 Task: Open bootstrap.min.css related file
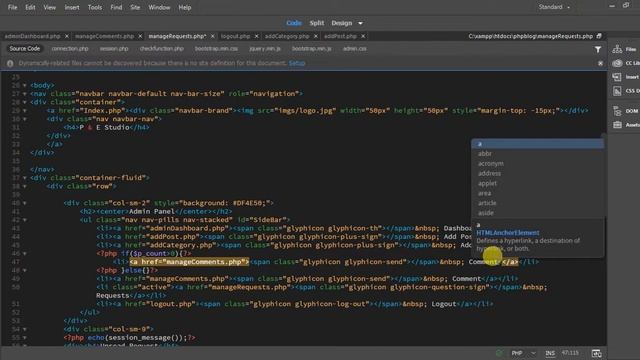[x=216, y=49]
